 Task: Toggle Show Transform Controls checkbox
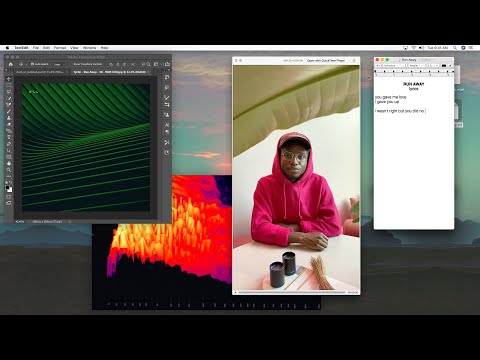pos(72,64)
